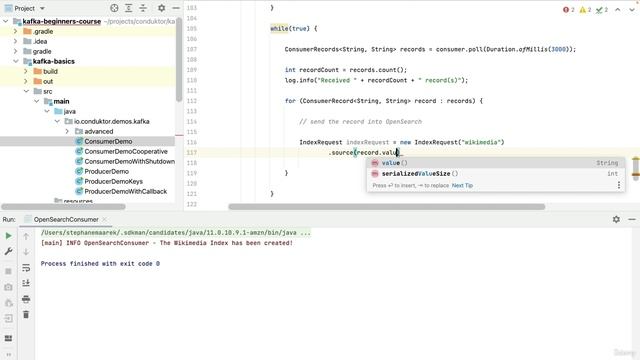Click the print console output icon
Viewport: 640px width, 360px height.
[26, 299]
